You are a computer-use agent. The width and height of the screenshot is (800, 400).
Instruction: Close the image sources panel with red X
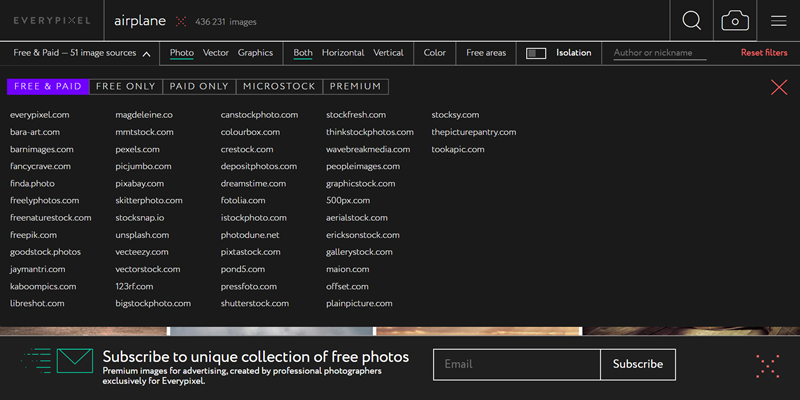coord(779,87)
